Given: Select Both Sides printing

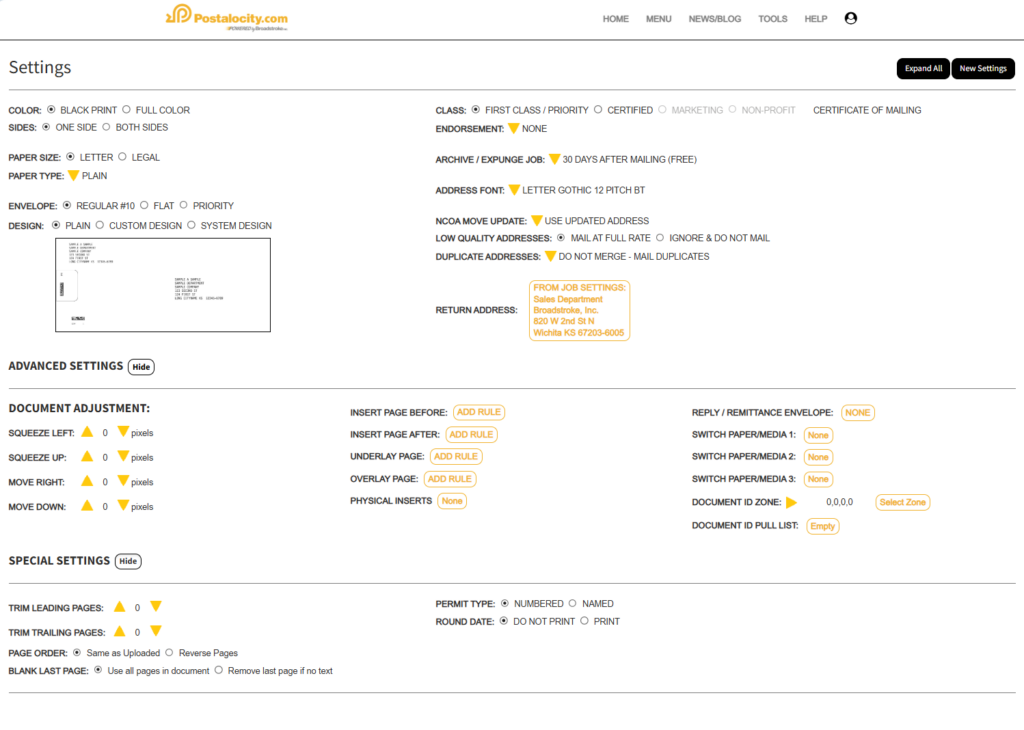Looking at the screenshot, I should (106, 127).
